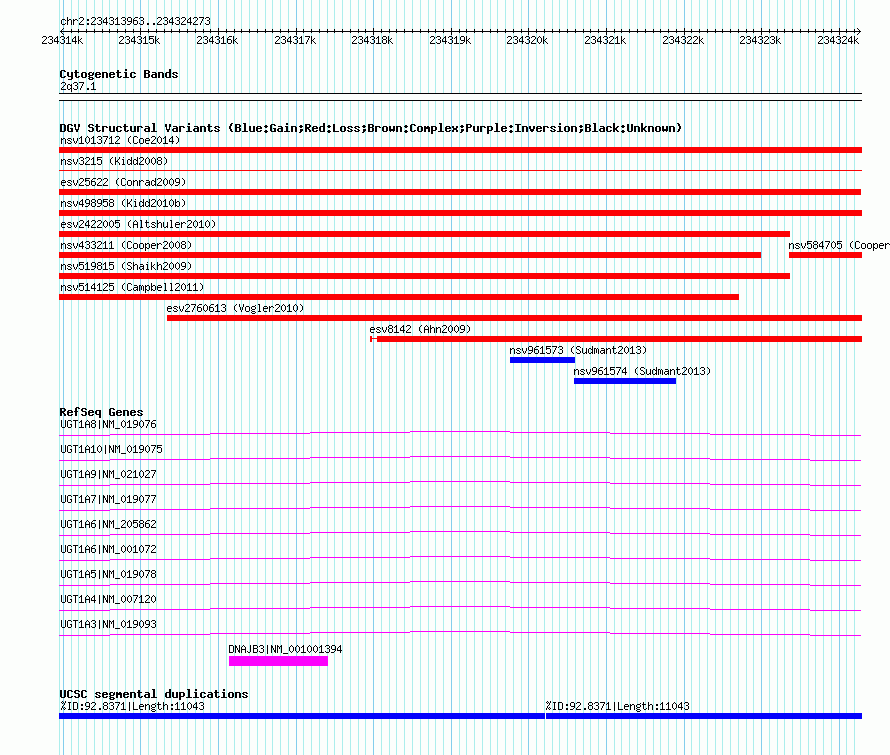
Task: Click the magenta DNAJB3 gene block
Action: coord(278,661)
